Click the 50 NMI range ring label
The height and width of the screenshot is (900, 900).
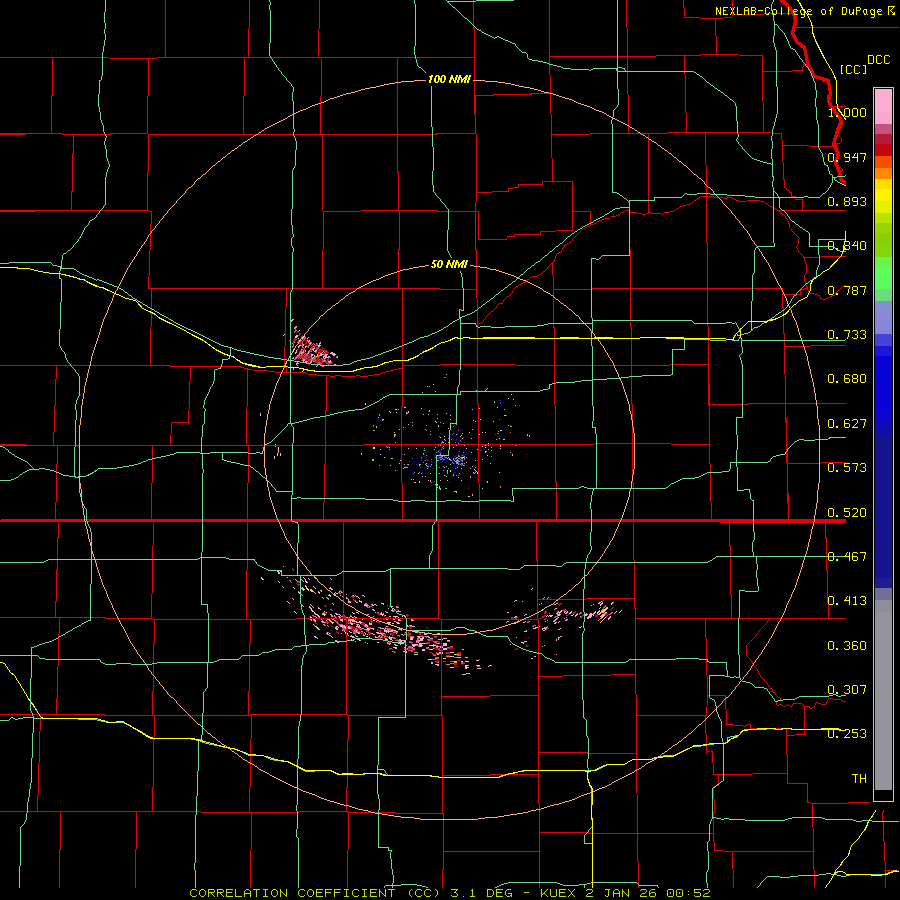[x=449, y=264]
